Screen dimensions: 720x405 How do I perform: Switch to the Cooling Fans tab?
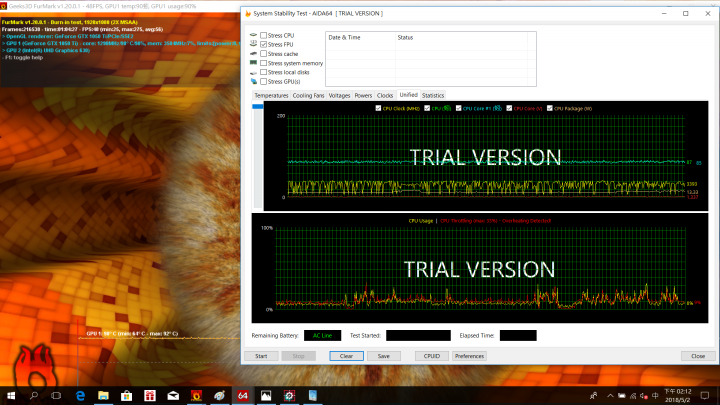pyautogui.click(x=309, y=96)
